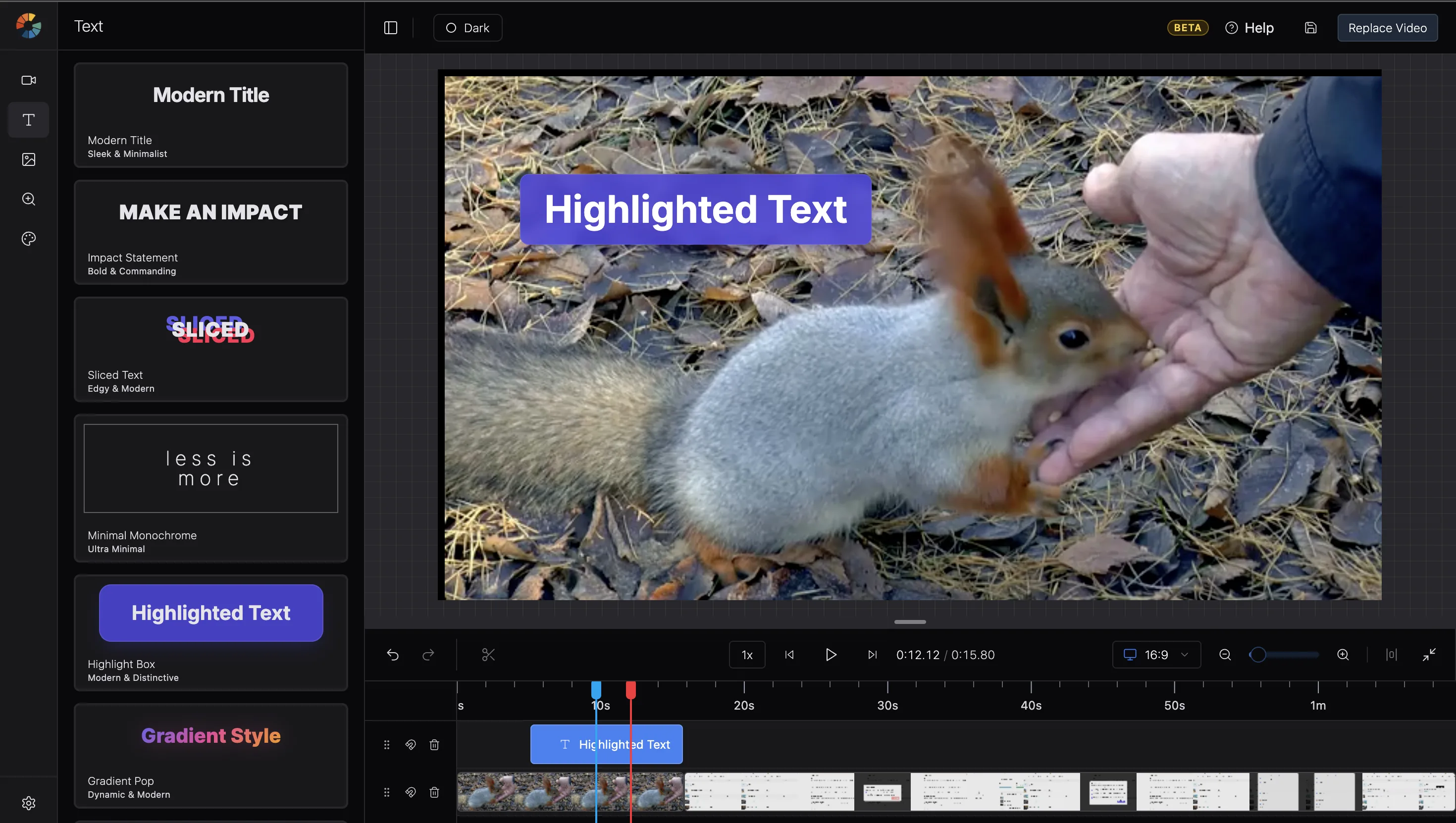1456x823 pixels.
Task: Click the save project icon
Action: [x=1311, y=28]
